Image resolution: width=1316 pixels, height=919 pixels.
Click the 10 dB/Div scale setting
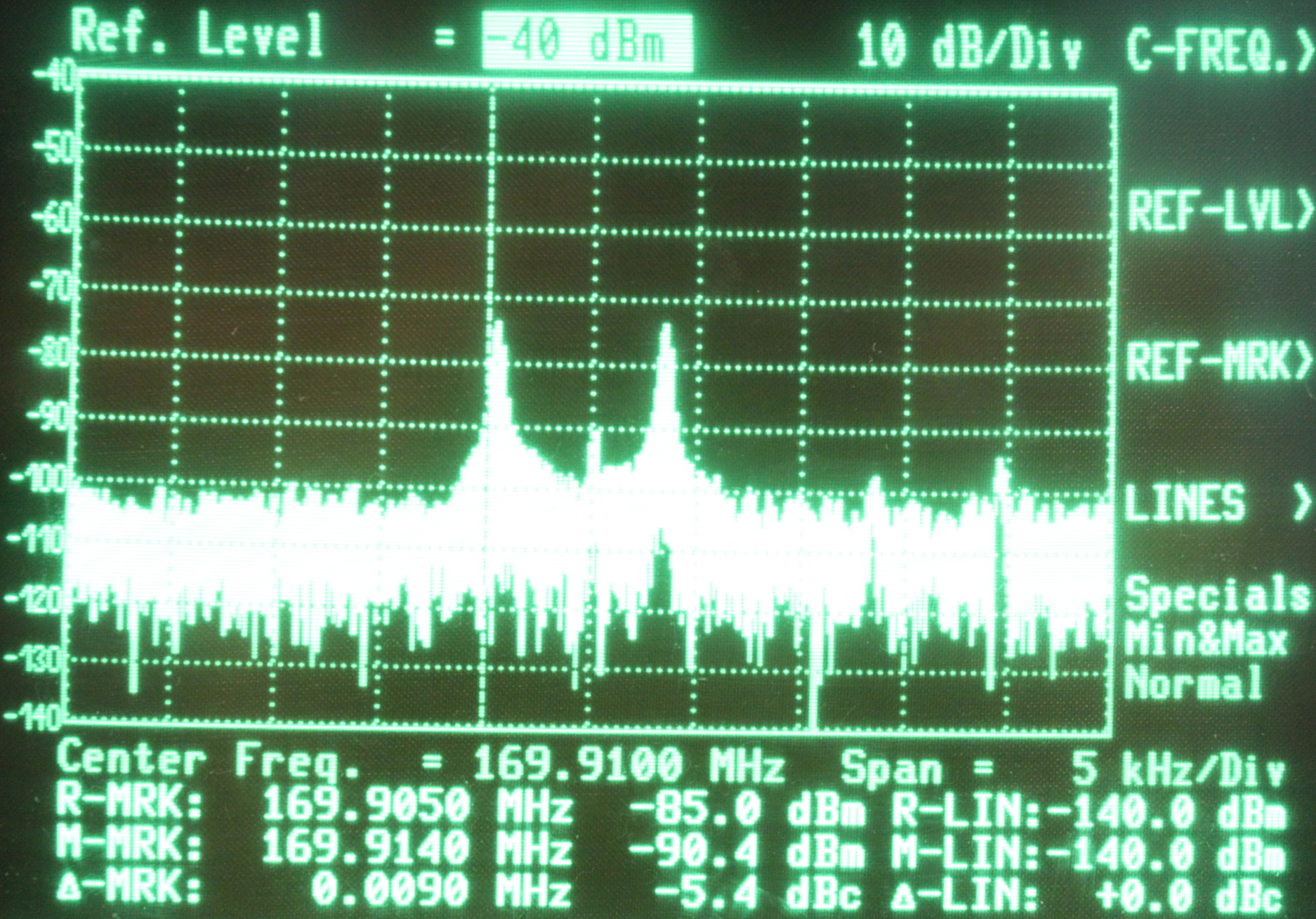coord(969,48)
